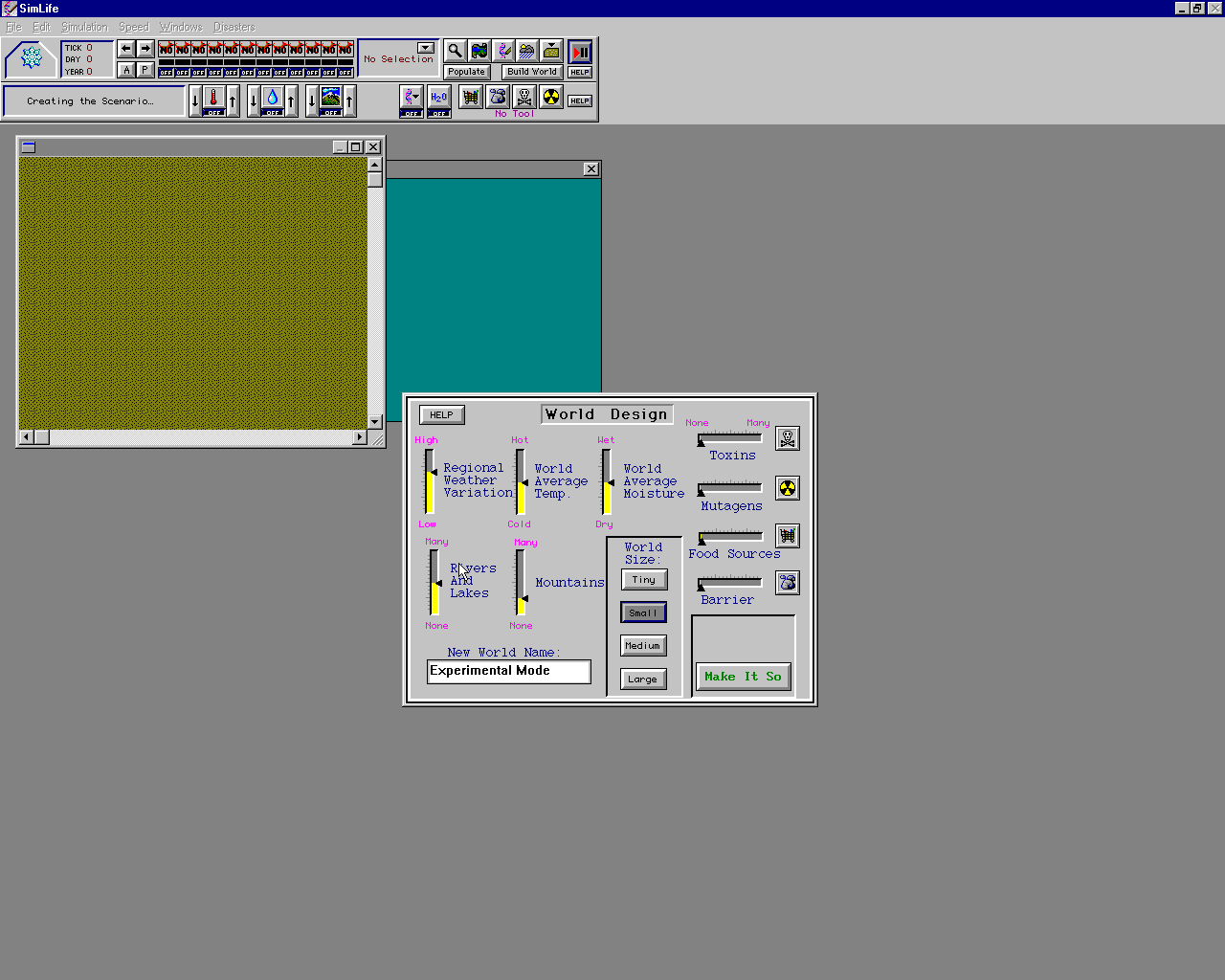
Task: Open the File menu
Action: [13, 27]
